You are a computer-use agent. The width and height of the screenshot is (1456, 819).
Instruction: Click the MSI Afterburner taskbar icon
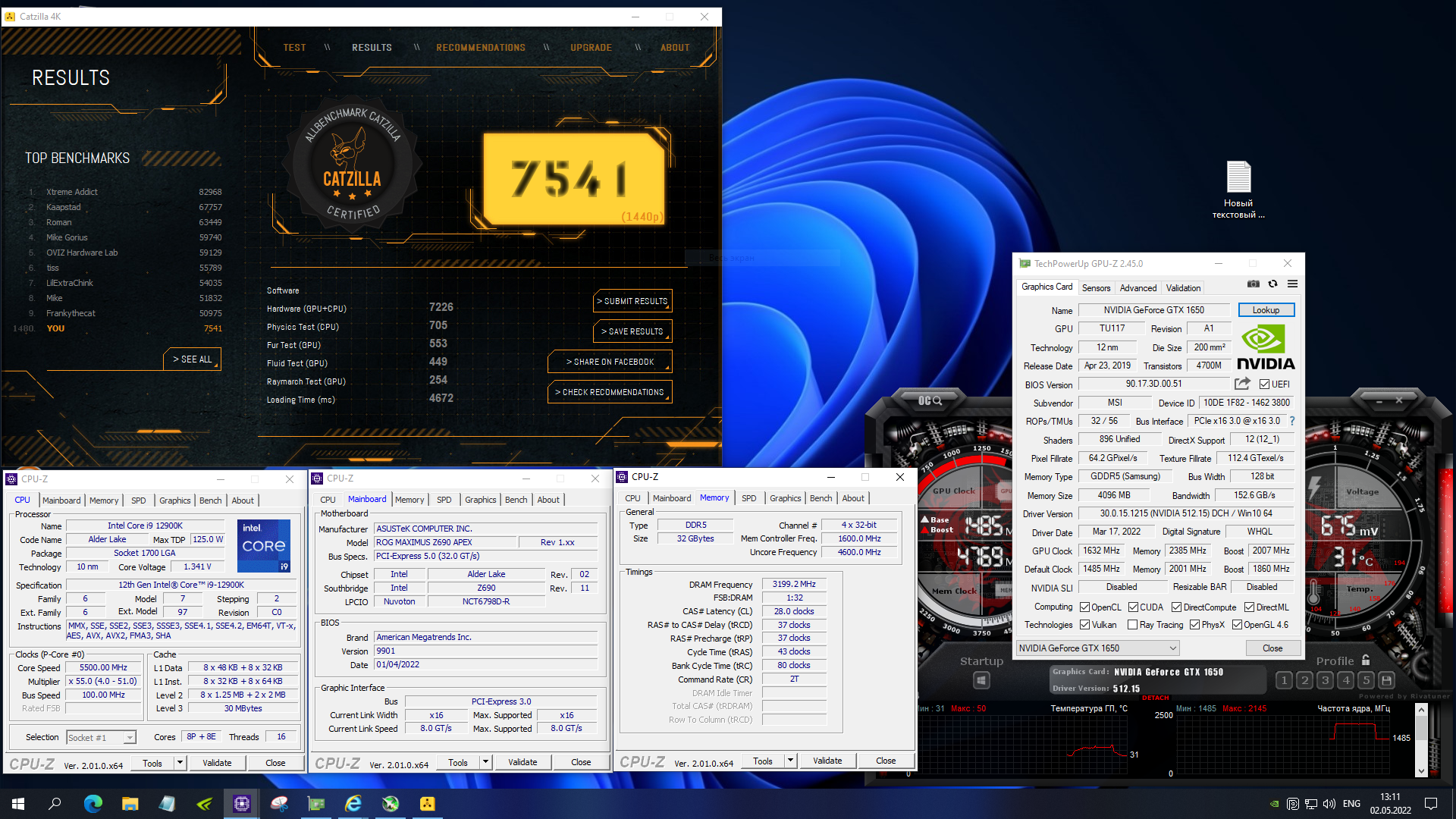(391, 804)
